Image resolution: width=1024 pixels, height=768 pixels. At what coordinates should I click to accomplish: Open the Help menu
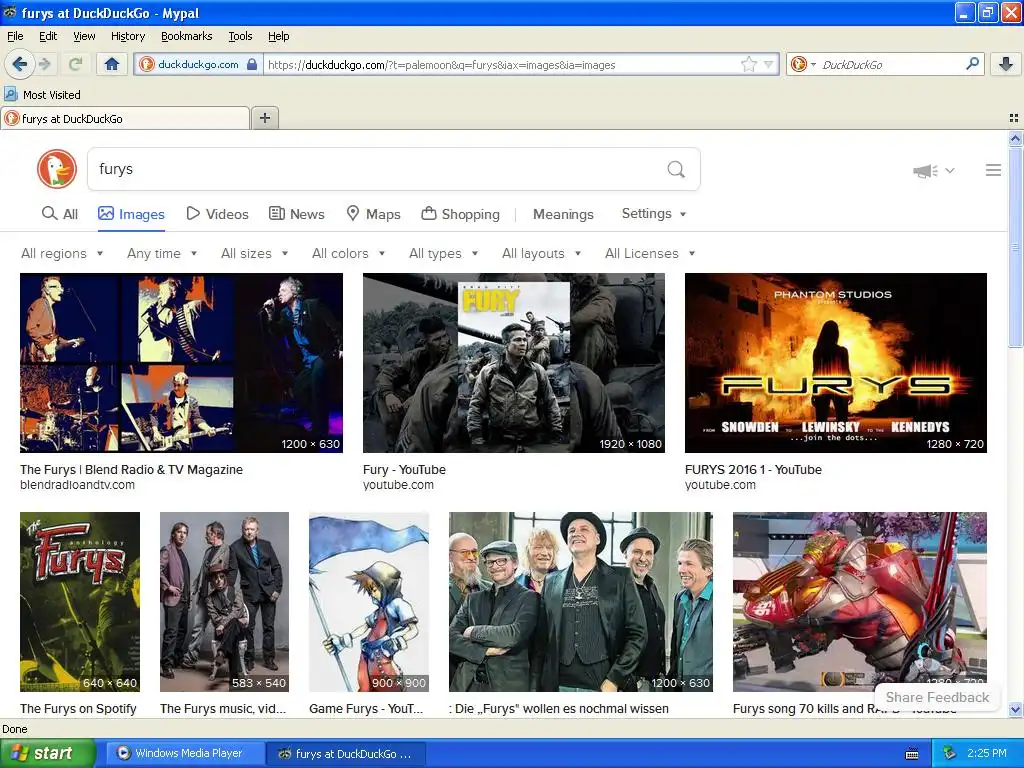(x=278, y=36)
